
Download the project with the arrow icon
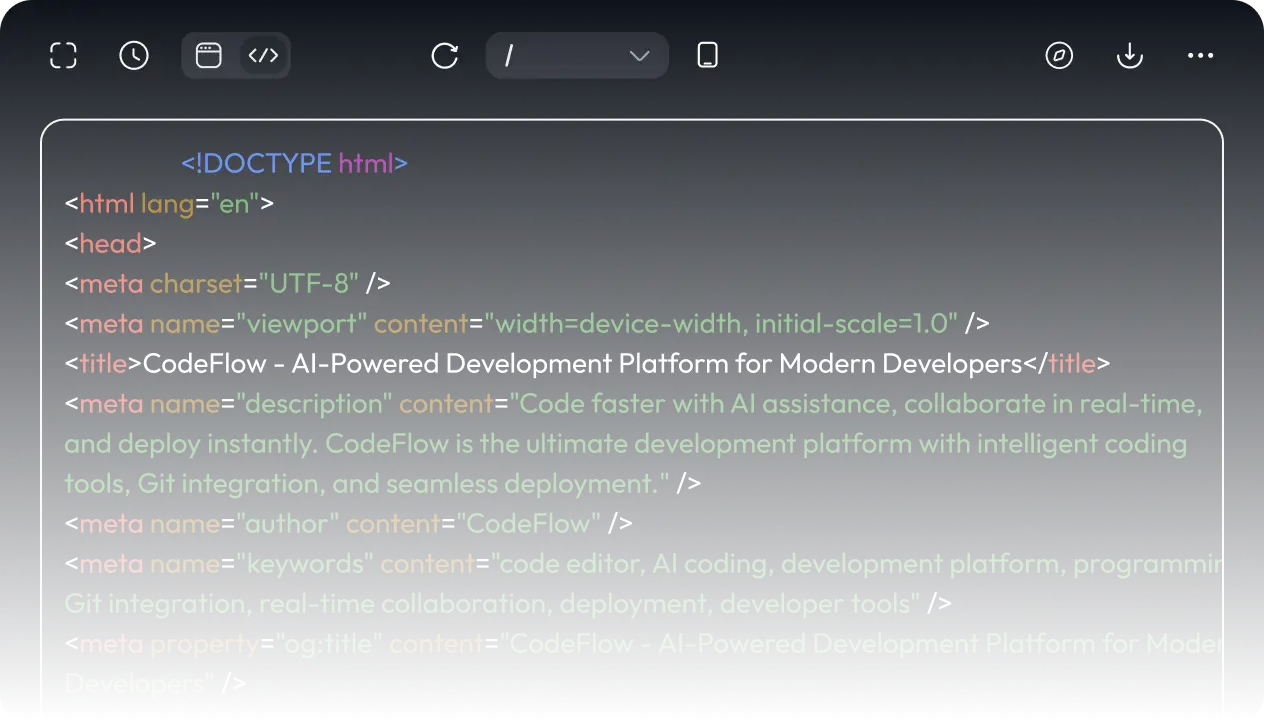[1129, 56]
